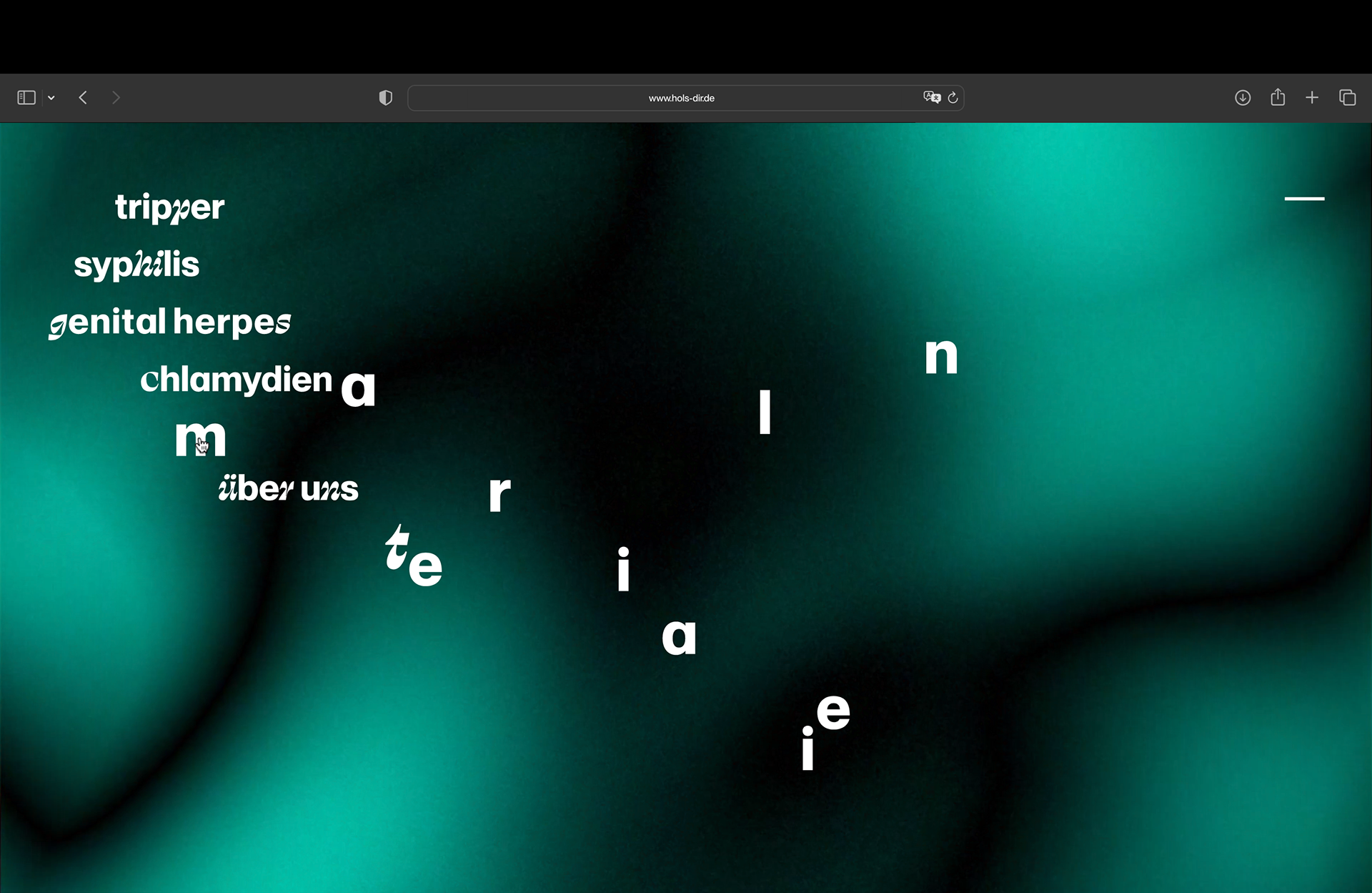Open a new tab with plus icon
The width and height of the screenshot is (1372, 893).
coord(1312,98)
